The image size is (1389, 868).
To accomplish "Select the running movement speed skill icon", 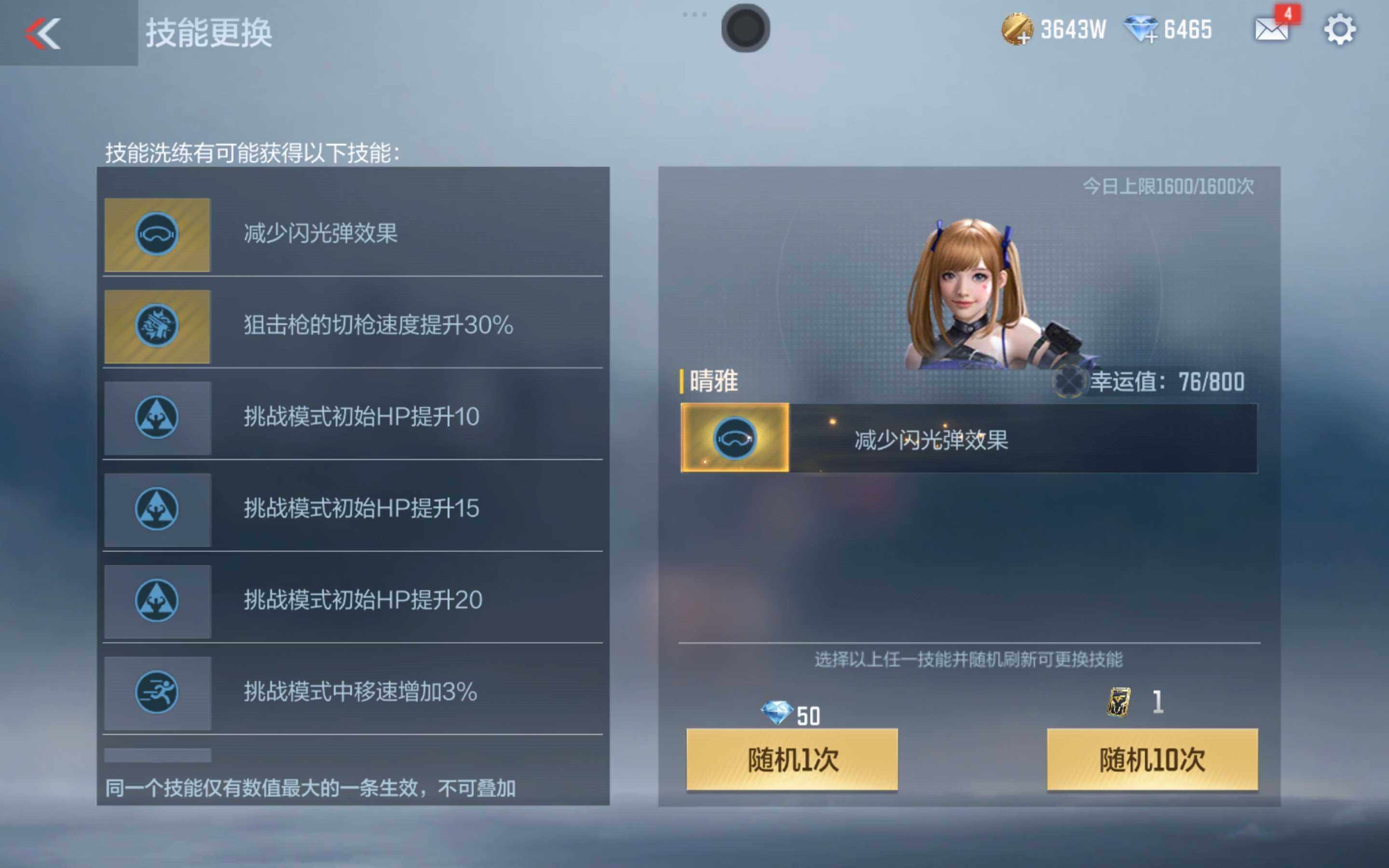I will pyautogui.click(x=157, y=693).
